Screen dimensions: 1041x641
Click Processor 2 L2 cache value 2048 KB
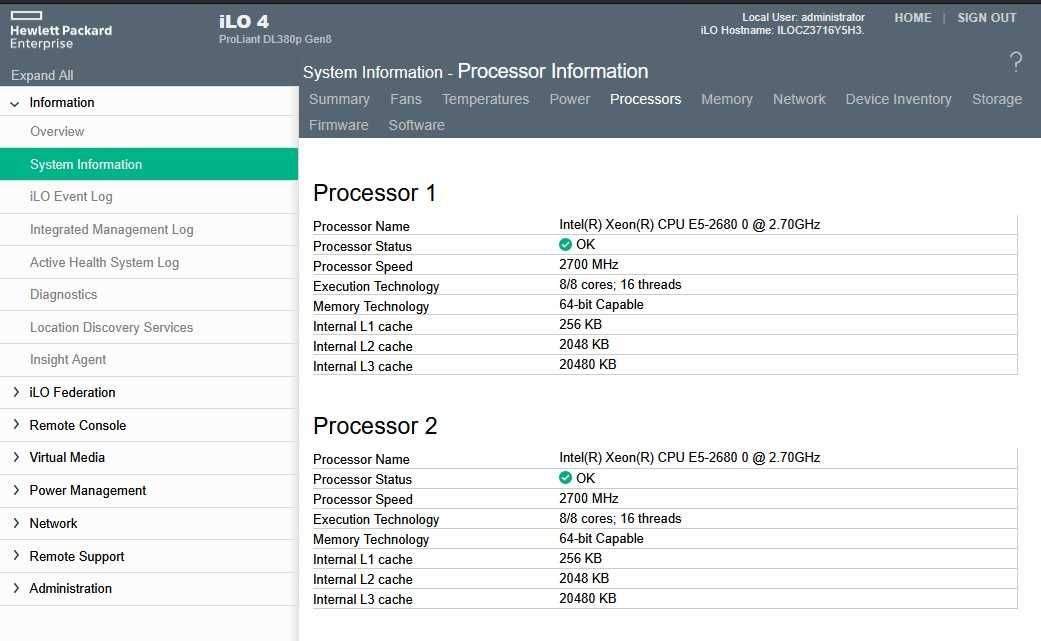coord(584,579)
